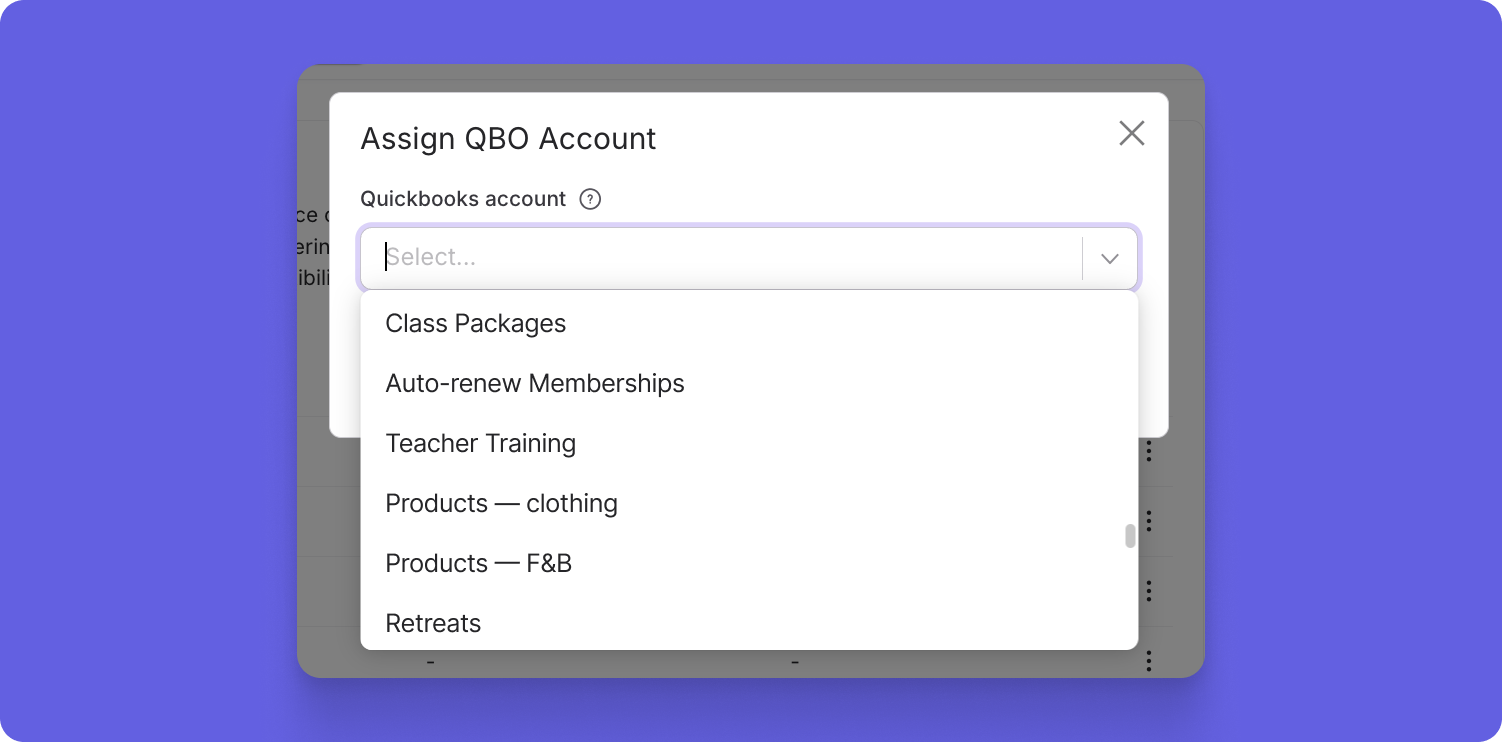The height and width of the screenshot is (742, 1502).
Task: Select Products — clothing option
Action: point(749,504)
